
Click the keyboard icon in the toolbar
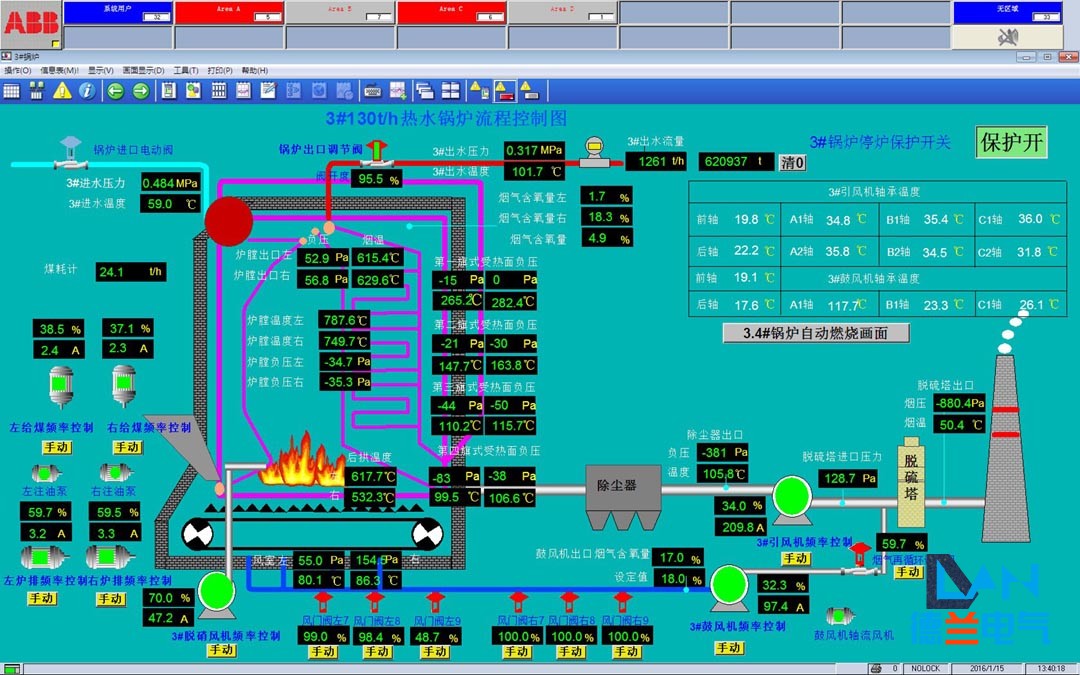coord(372,90)
